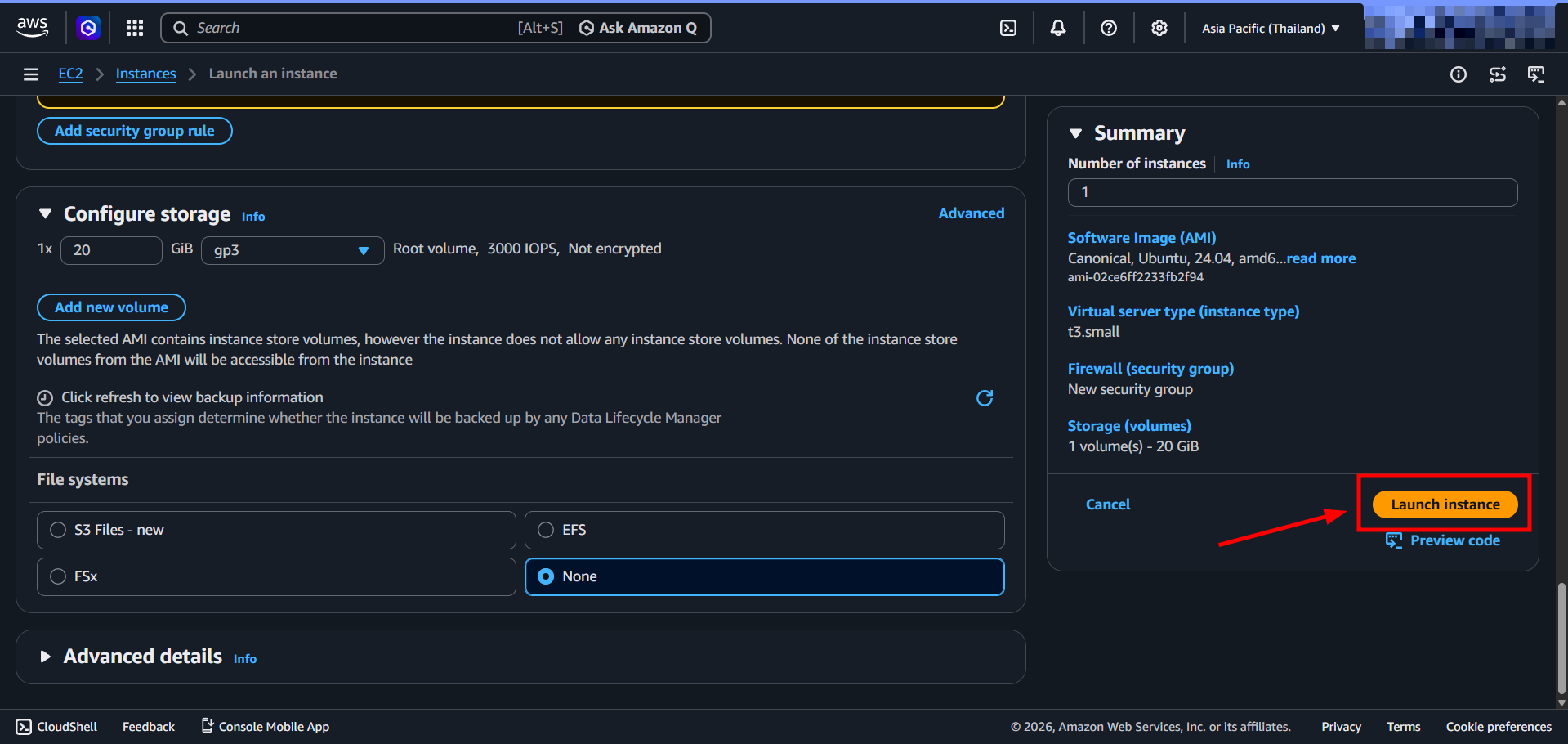
Task: Open Storage (volumes) summary link
Action: (1129, 426)
